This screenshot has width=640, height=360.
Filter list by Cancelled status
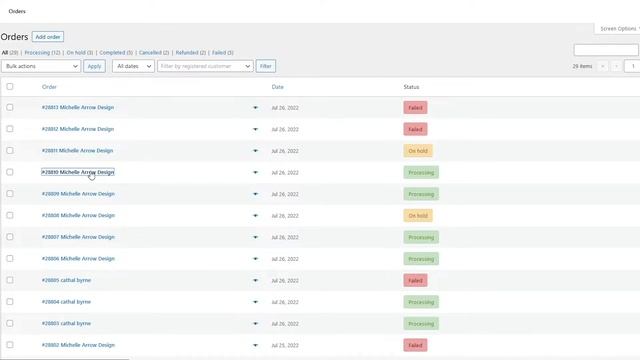[153, 53]
